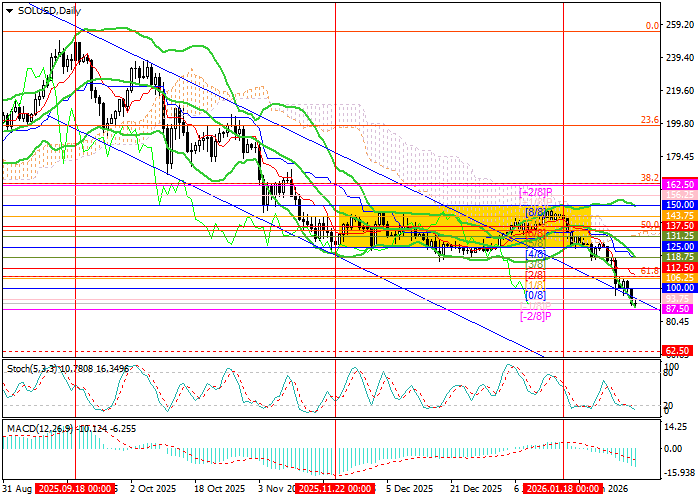Click the 50.0 Fibonacci level label
Screen dimensions: 700x500
tap(650, 224)
